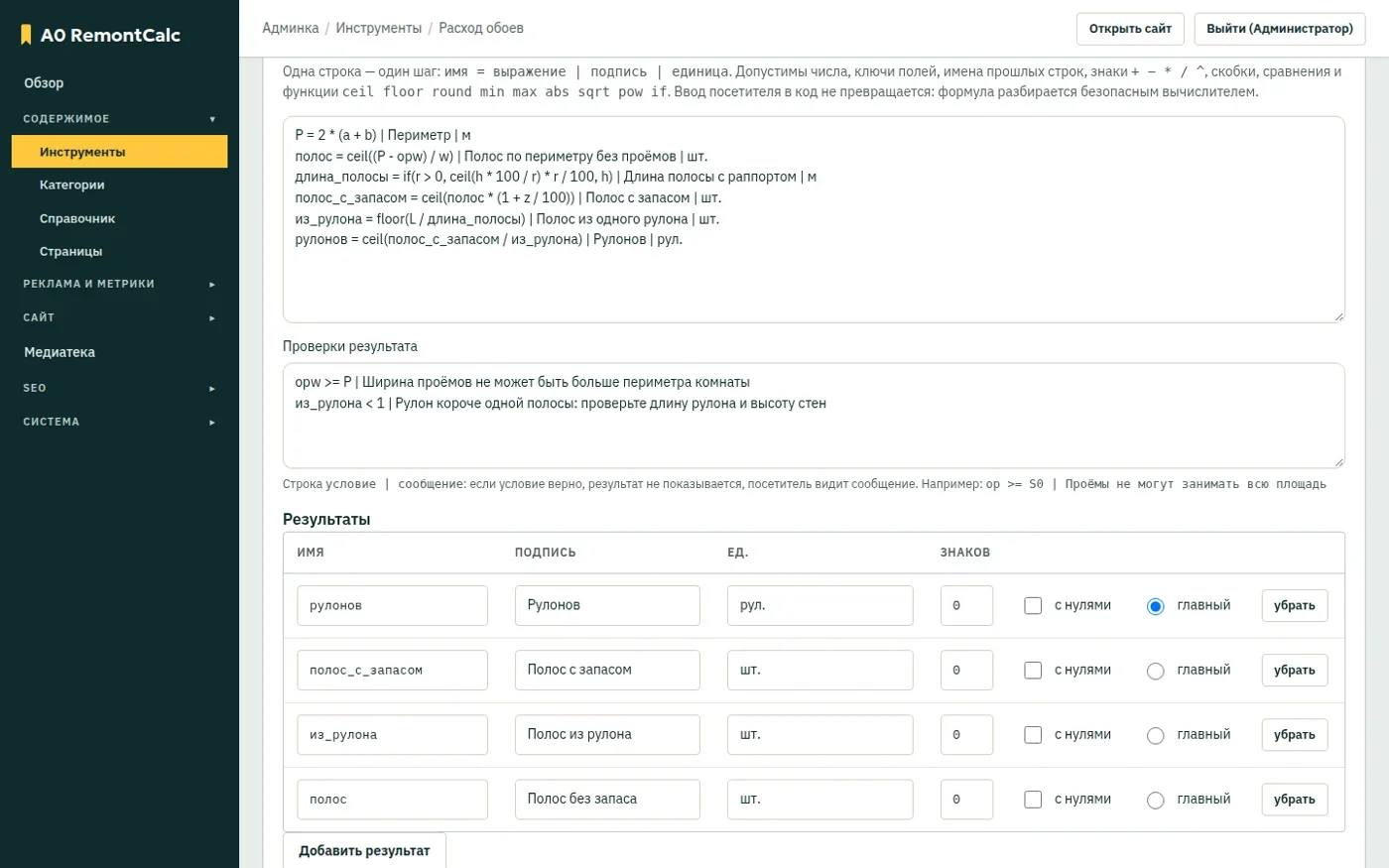Select "главный" radio for the полос row
The height and width of the screenshot is (868, 1389).
[x=1155, y=800]
